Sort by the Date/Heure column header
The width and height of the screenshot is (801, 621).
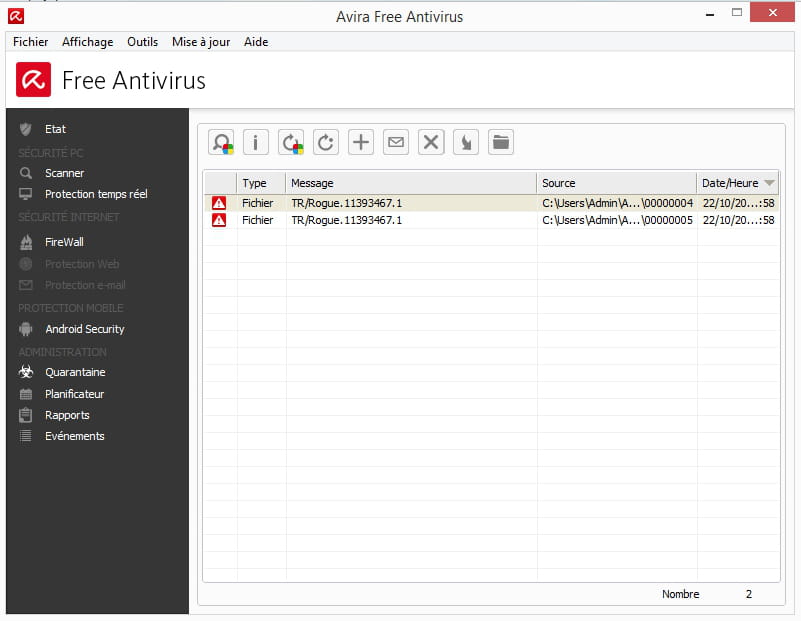click(x=738, y=183)
